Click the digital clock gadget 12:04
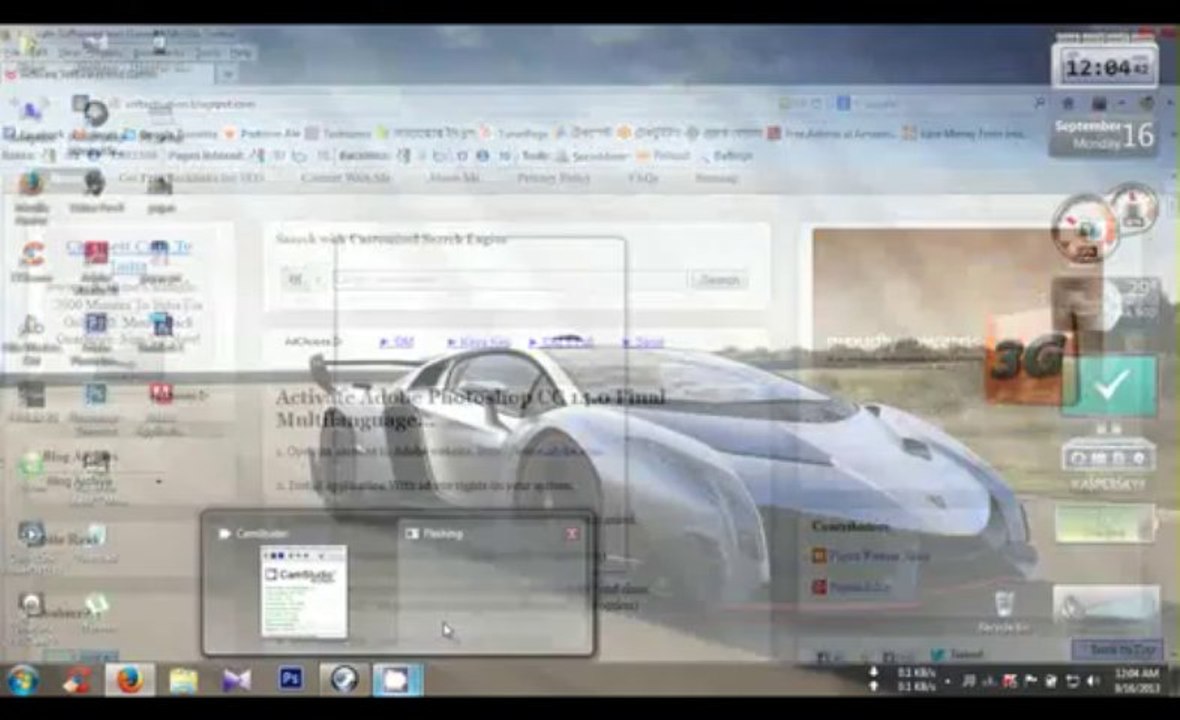 pos(1105,67)
